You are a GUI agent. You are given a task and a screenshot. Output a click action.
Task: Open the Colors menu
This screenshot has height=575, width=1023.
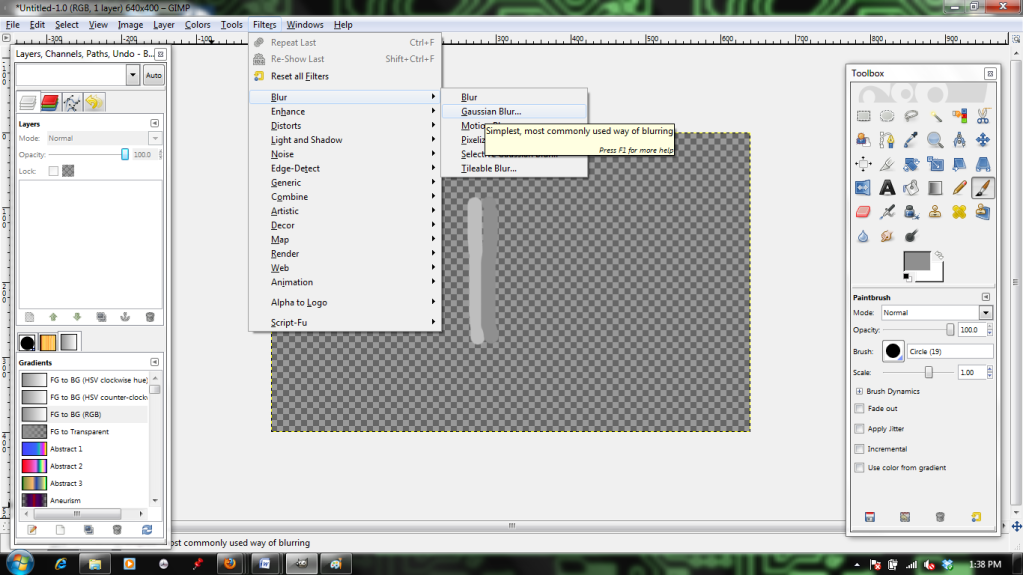pyautogui.click(x=197, y=25)
